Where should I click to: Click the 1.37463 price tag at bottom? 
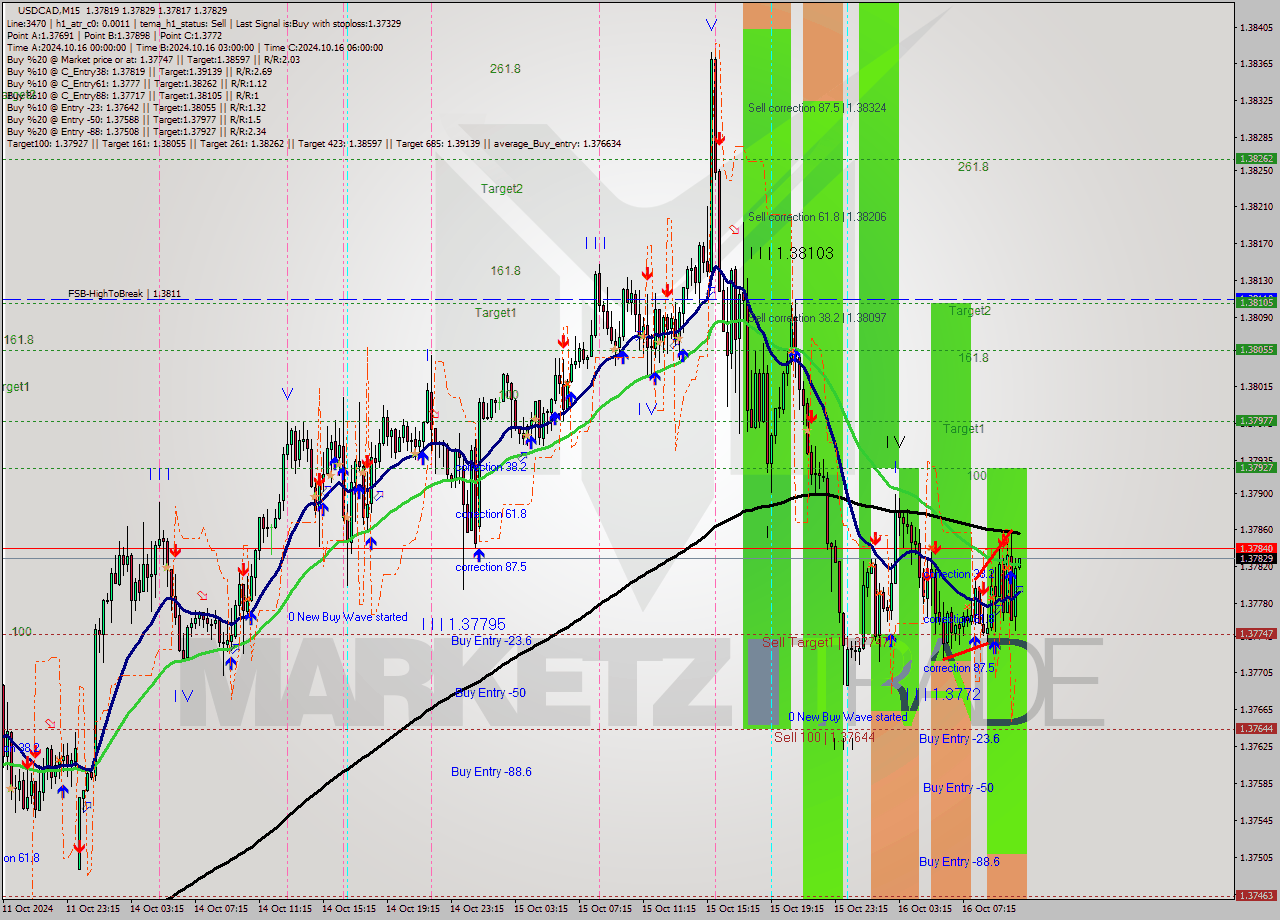point(1255,895)
